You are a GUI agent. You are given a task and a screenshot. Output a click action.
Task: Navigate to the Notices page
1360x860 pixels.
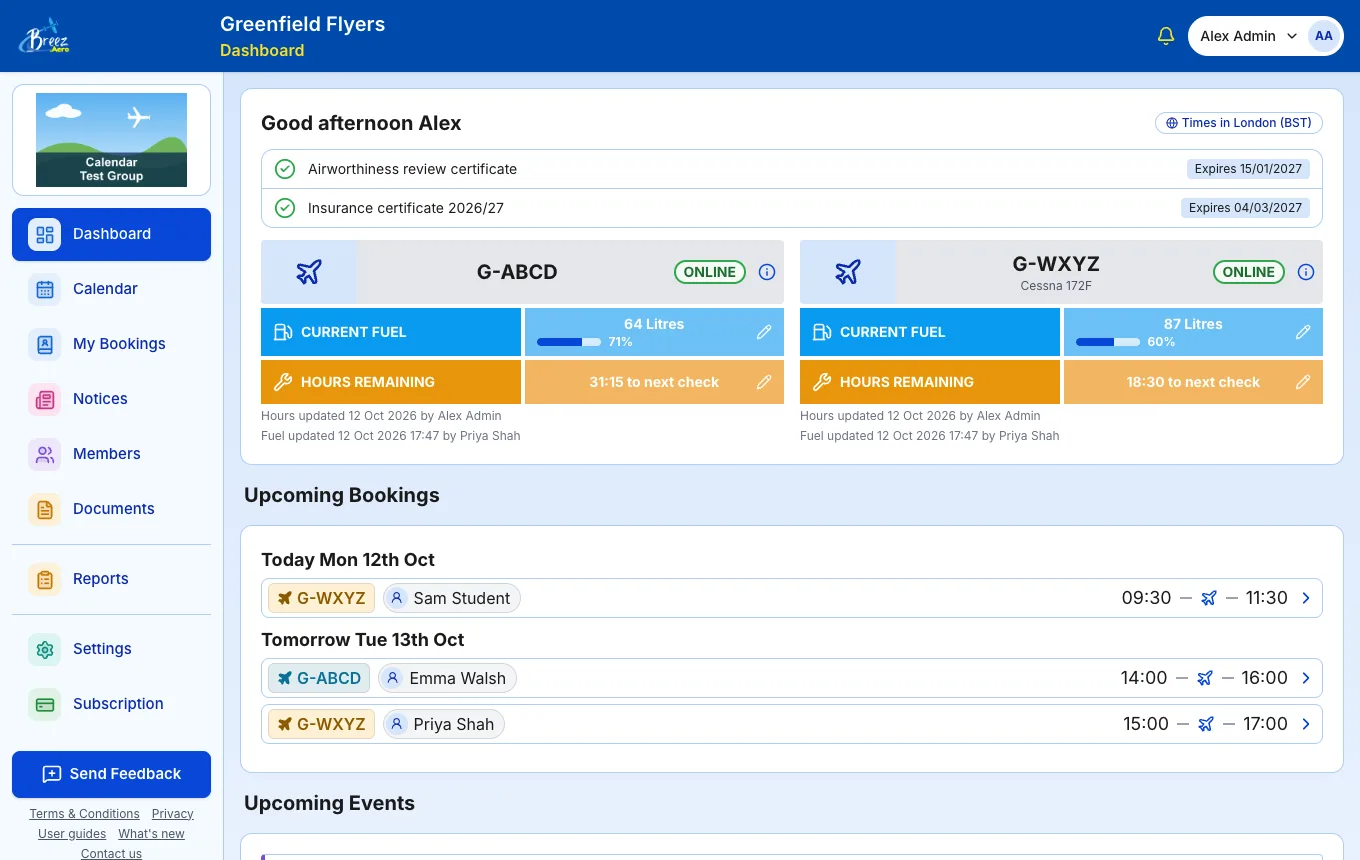(x=111, y=399)
